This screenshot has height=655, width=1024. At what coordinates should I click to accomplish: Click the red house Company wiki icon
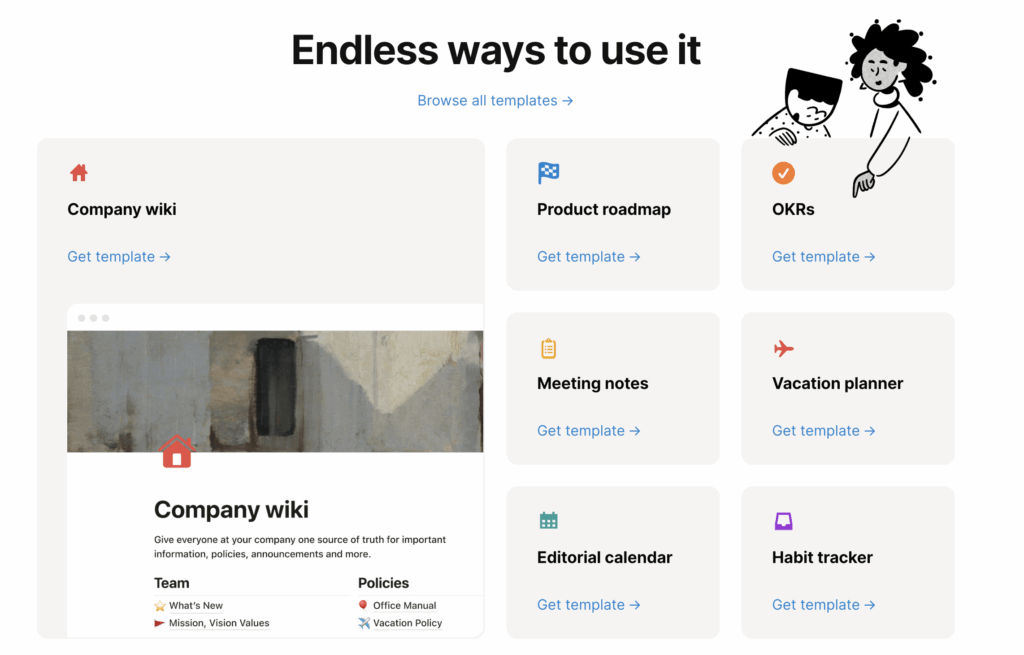pos(78,172)
